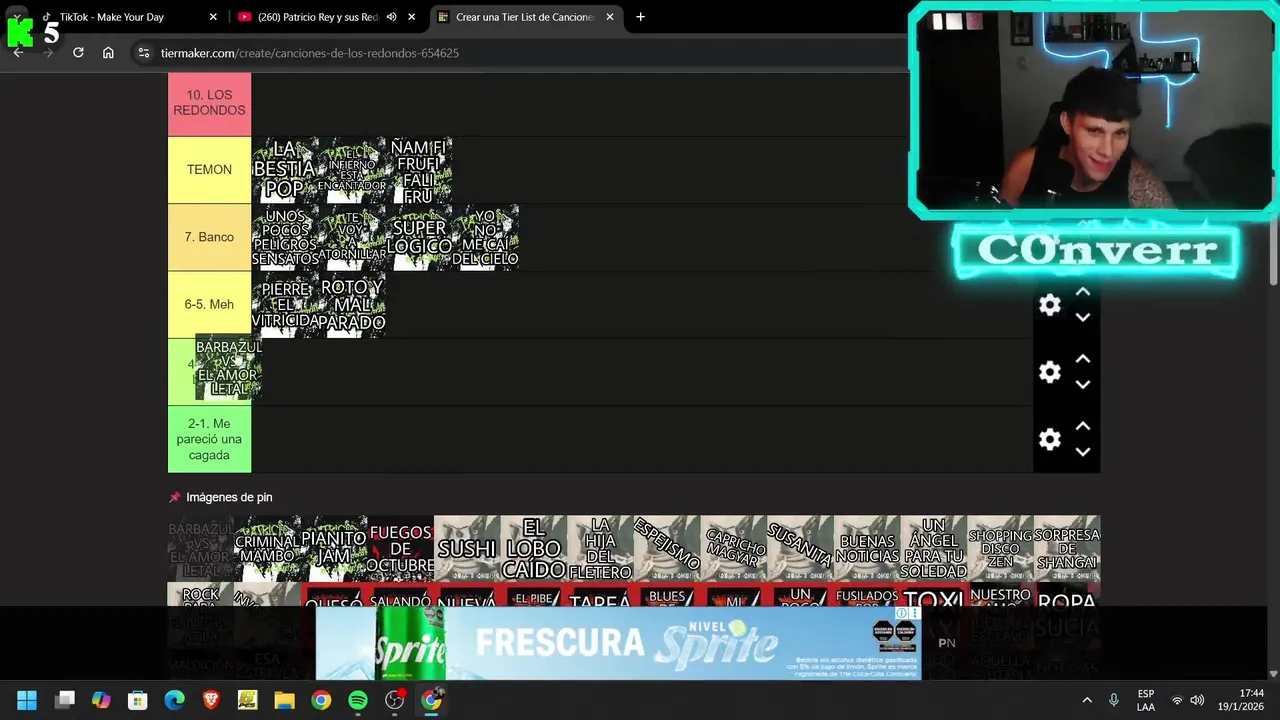Move 2-1. Me pareció una cagada tier up
Screen dimensions: 1280x720
pyautogui.click(x=1082, y=426)
